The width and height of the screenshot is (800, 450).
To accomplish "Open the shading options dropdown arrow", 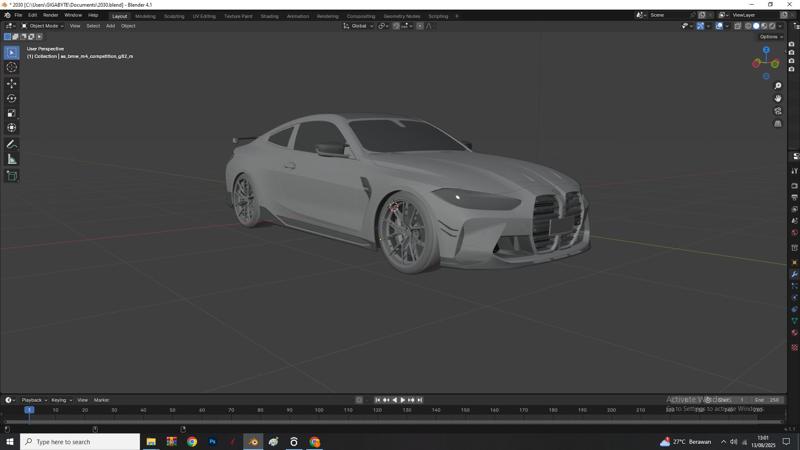I will pos(780,26).
